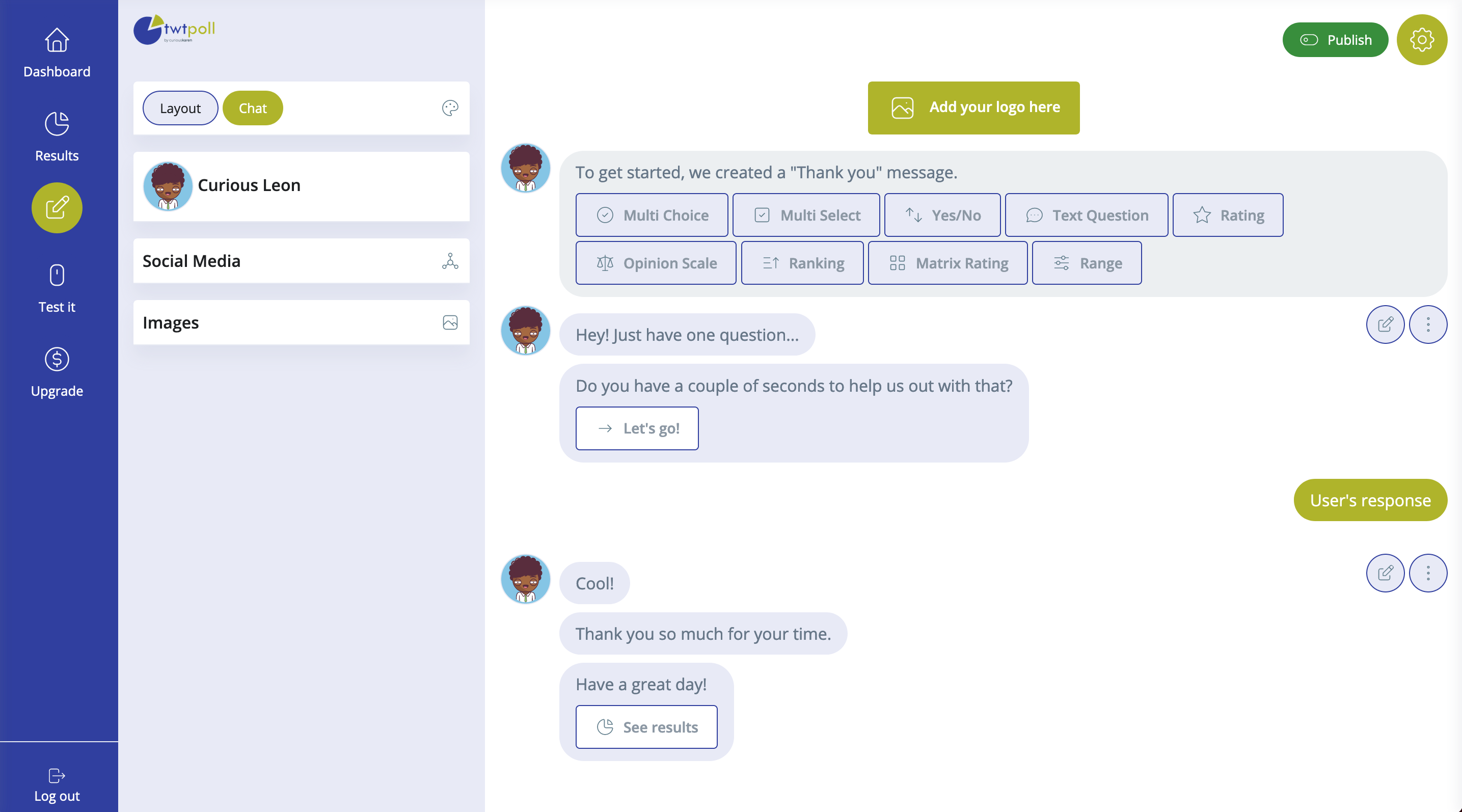Select the Multi Choice question type
Image resolution: width=1462 pixels, height=812 pixels.
pyautogui.click(x=652, y=215)
